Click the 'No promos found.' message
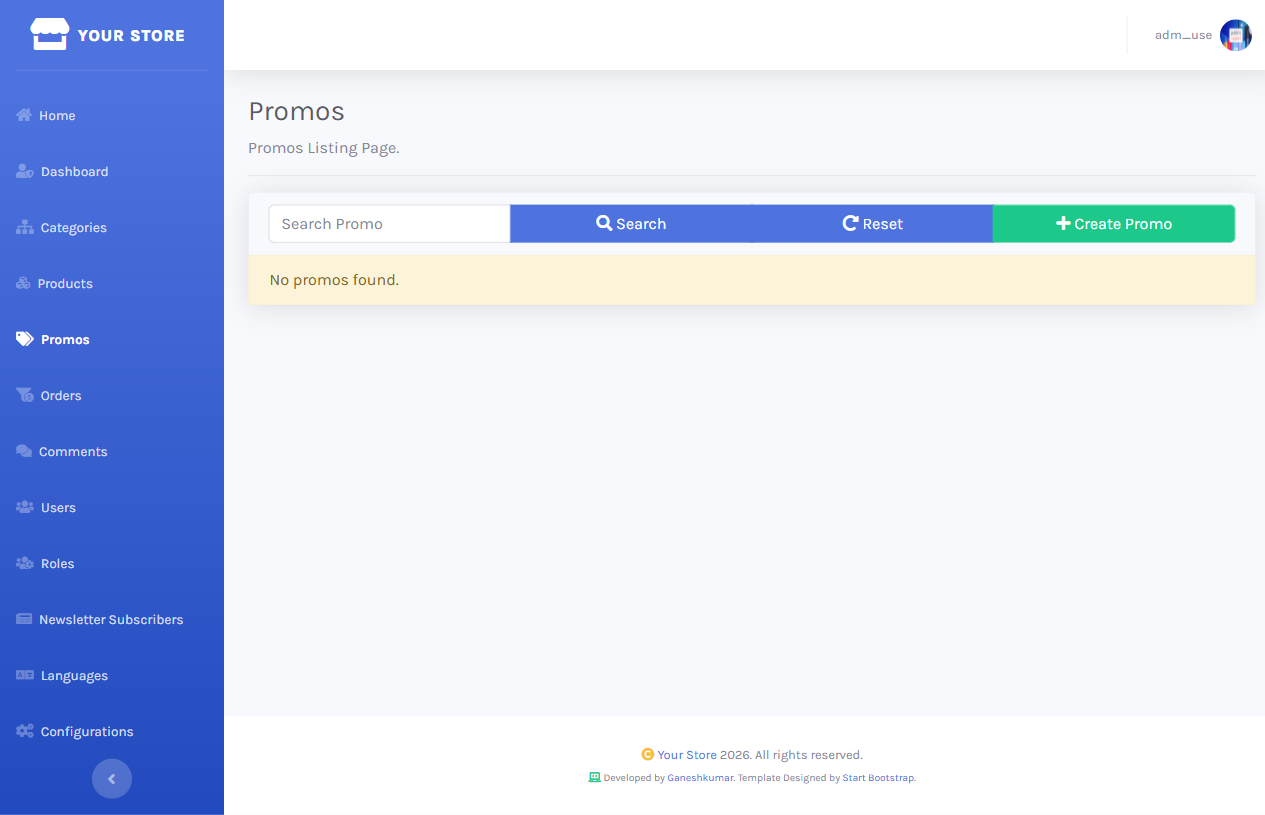The width and height of the screenshot is (1265, 815). (334, 280)
